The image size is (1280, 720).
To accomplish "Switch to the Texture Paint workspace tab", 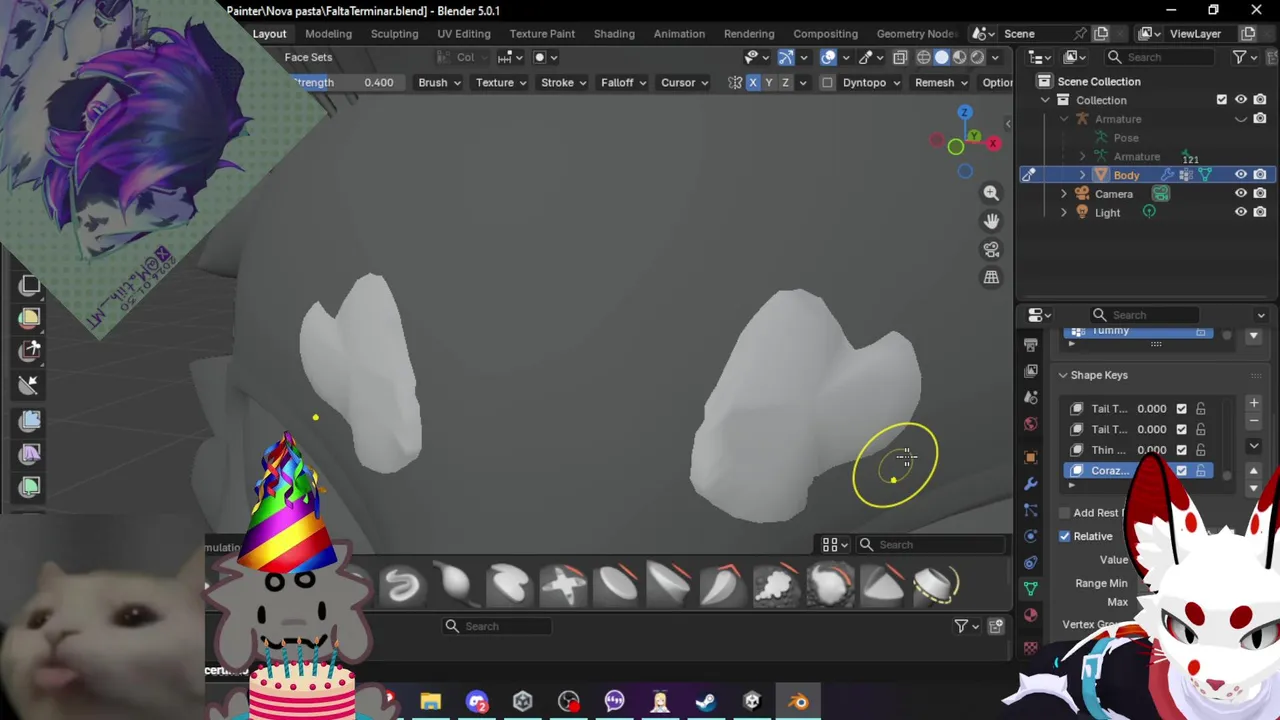I will pos(542,33).
